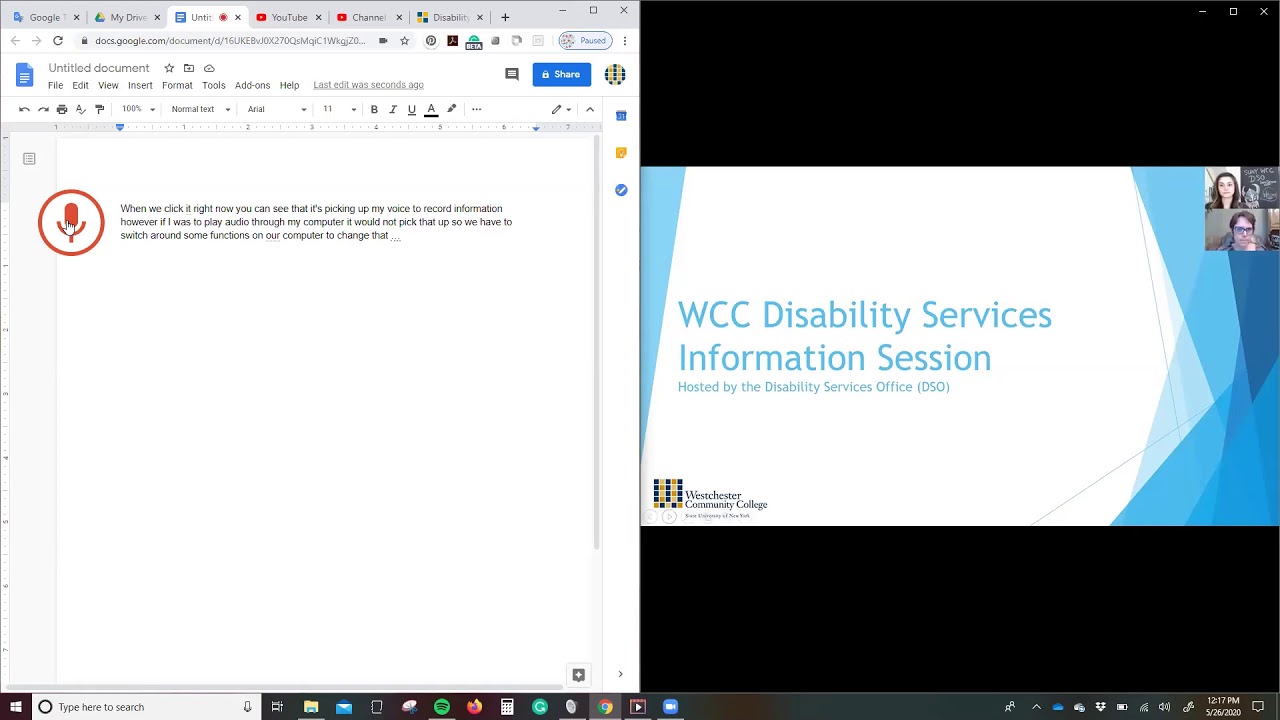Open the Google account avatar
Image resolution: width=1280 pixels, height=720 pixels.
pos(615,74)
